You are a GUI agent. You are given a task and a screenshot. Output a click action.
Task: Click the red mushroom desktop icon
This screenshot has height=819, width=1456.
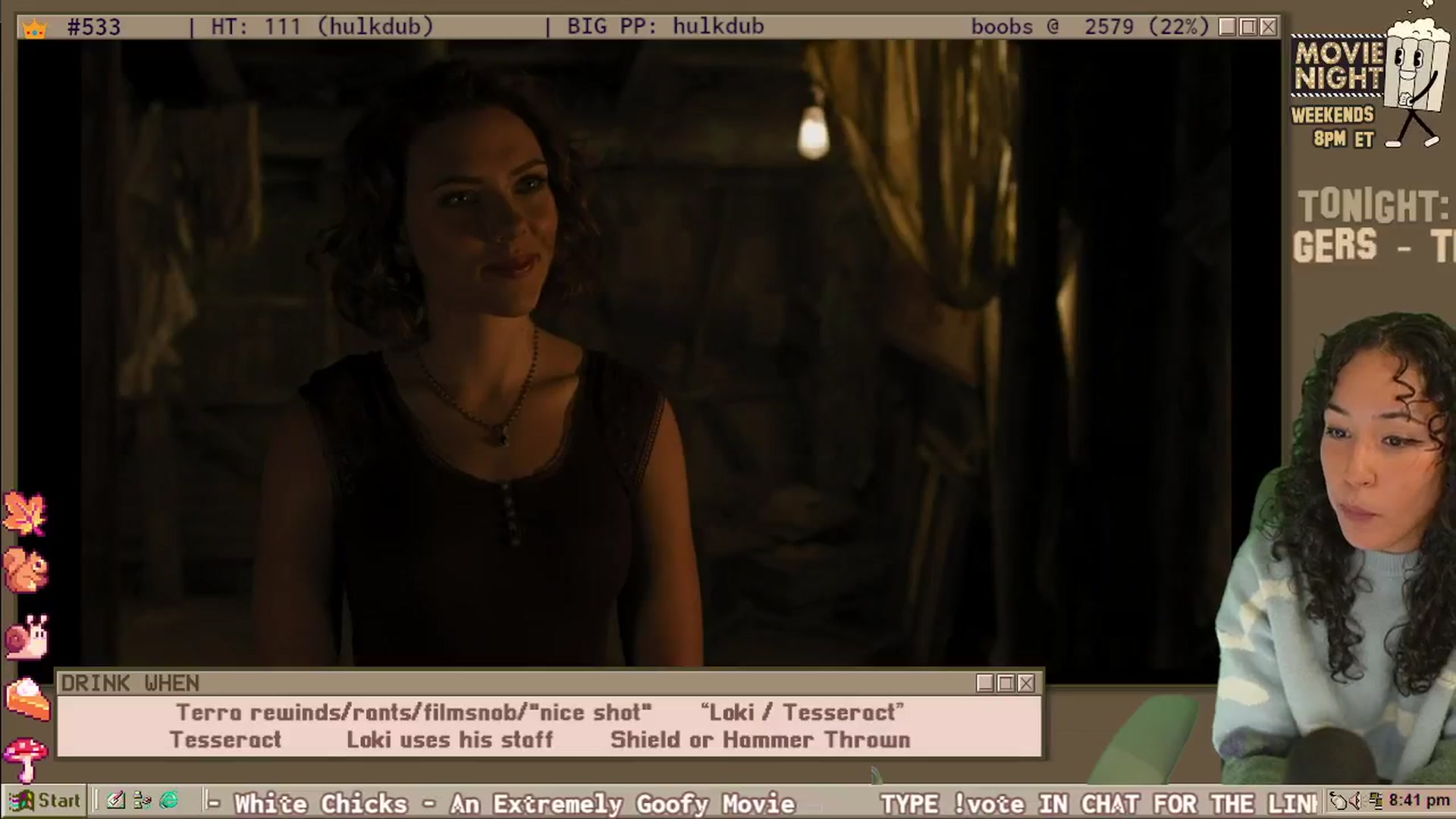click(x=26, y=759)
